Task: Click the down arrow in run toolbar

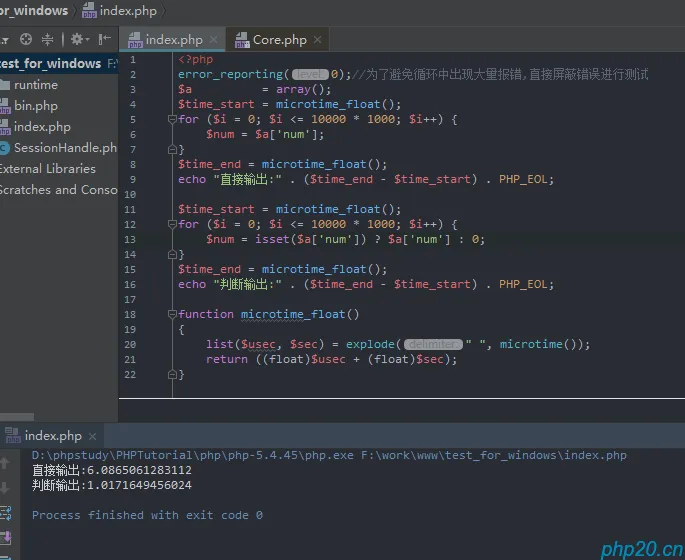Action: click(5, 487)
